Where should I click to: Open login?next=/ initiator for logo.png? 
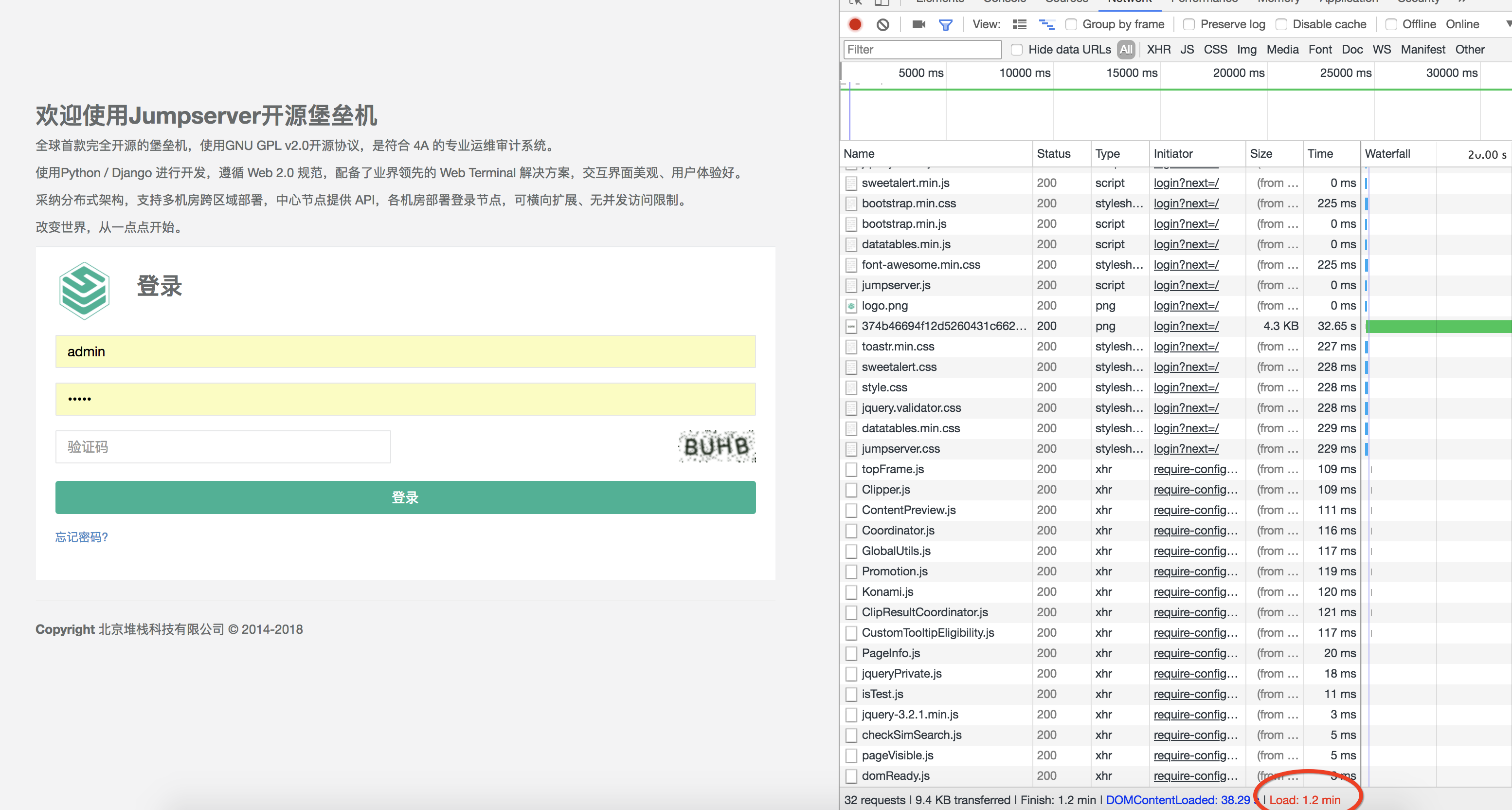click(x=1186, y=305)
